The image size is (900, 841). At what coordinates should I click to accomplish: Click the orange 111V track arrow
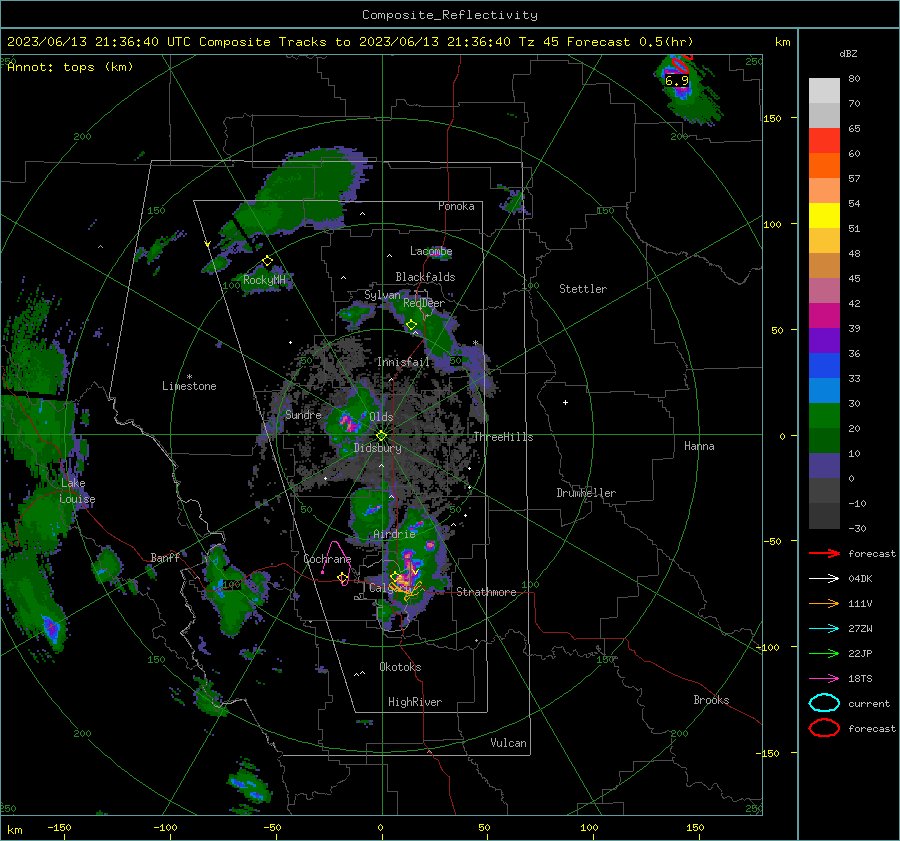pos(824,603)
